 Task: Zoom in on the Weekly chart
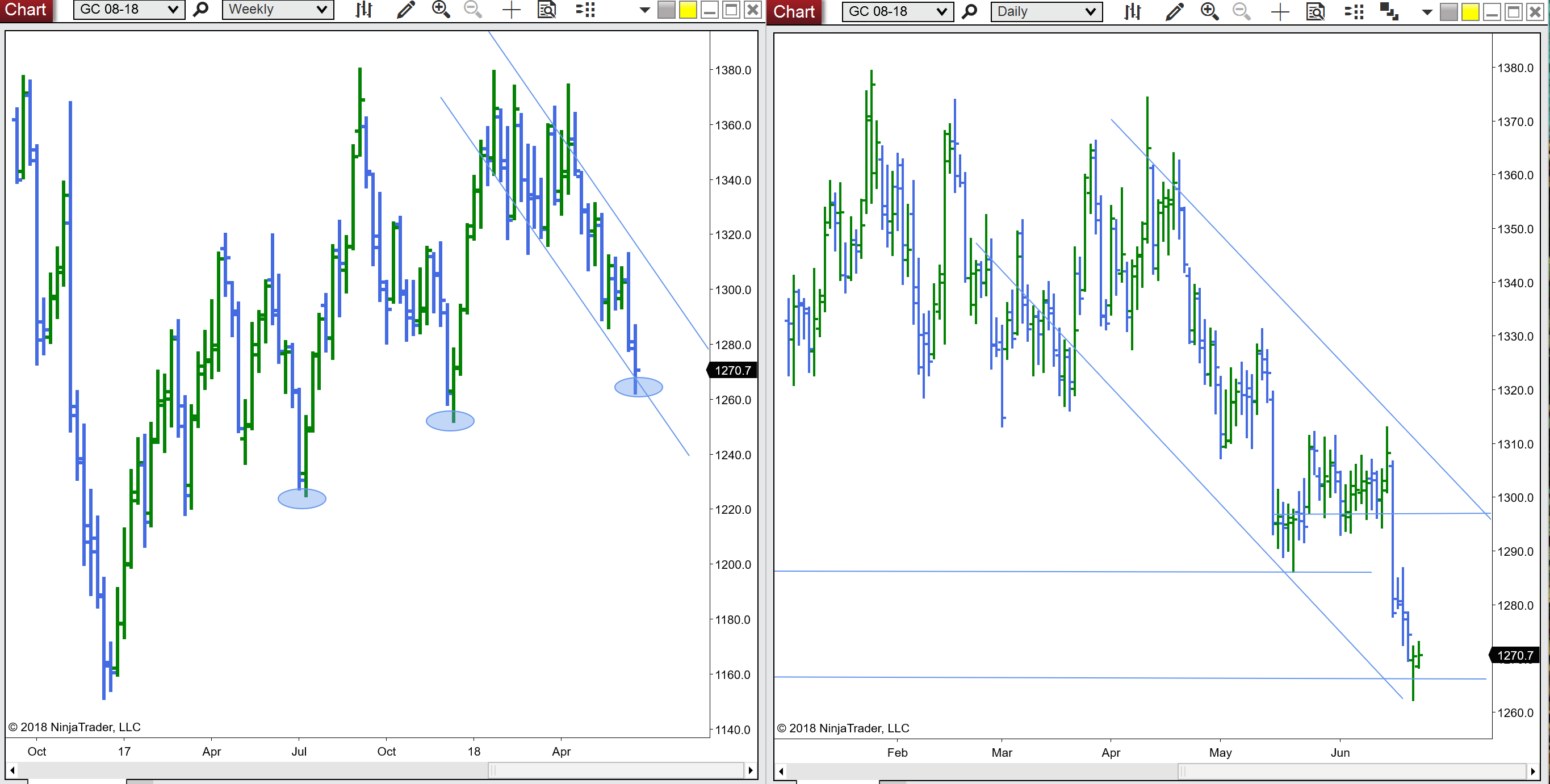tap(441, 10)
